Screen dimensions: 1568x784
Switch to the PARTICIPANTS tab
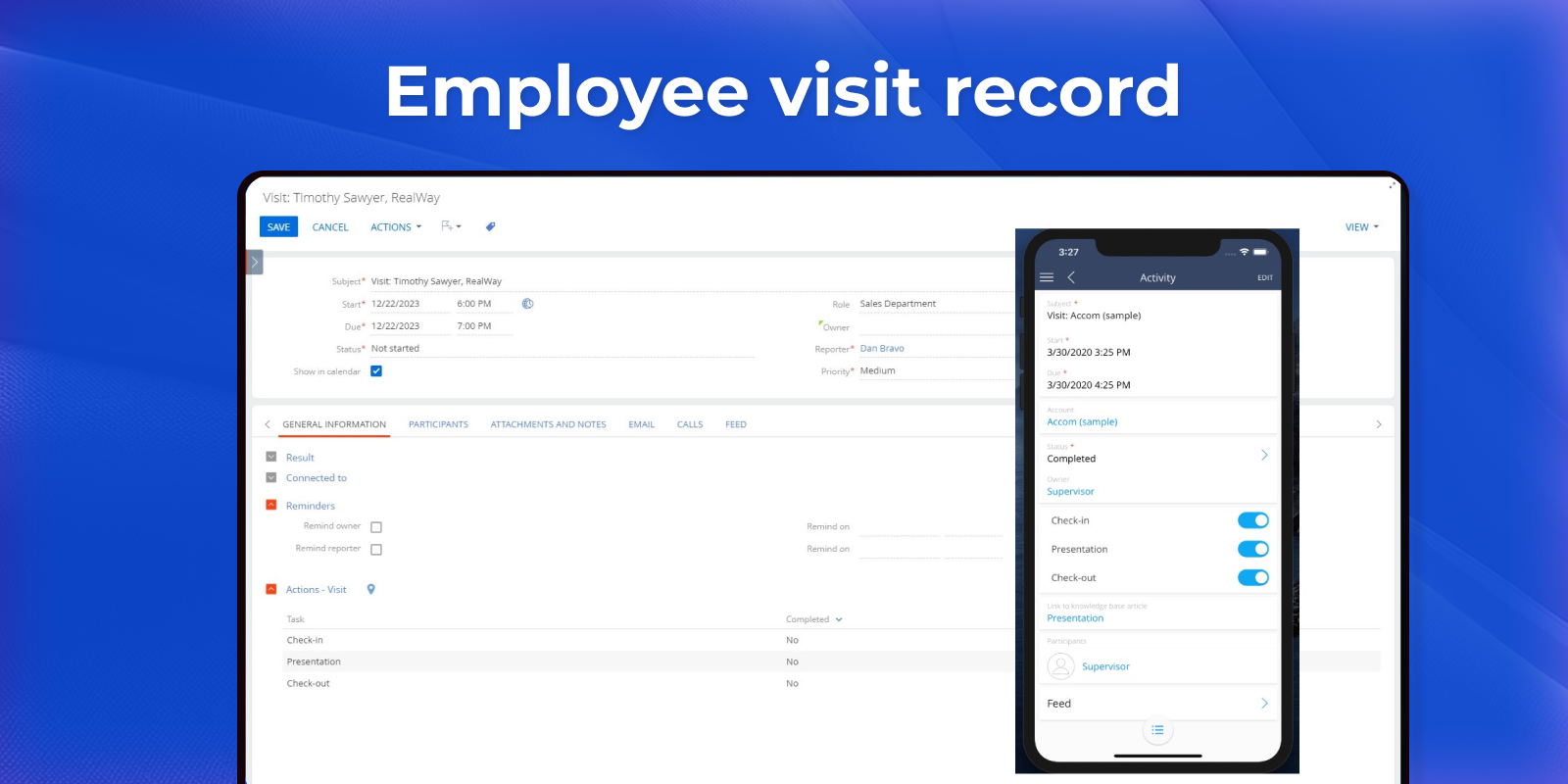point(438,424)
